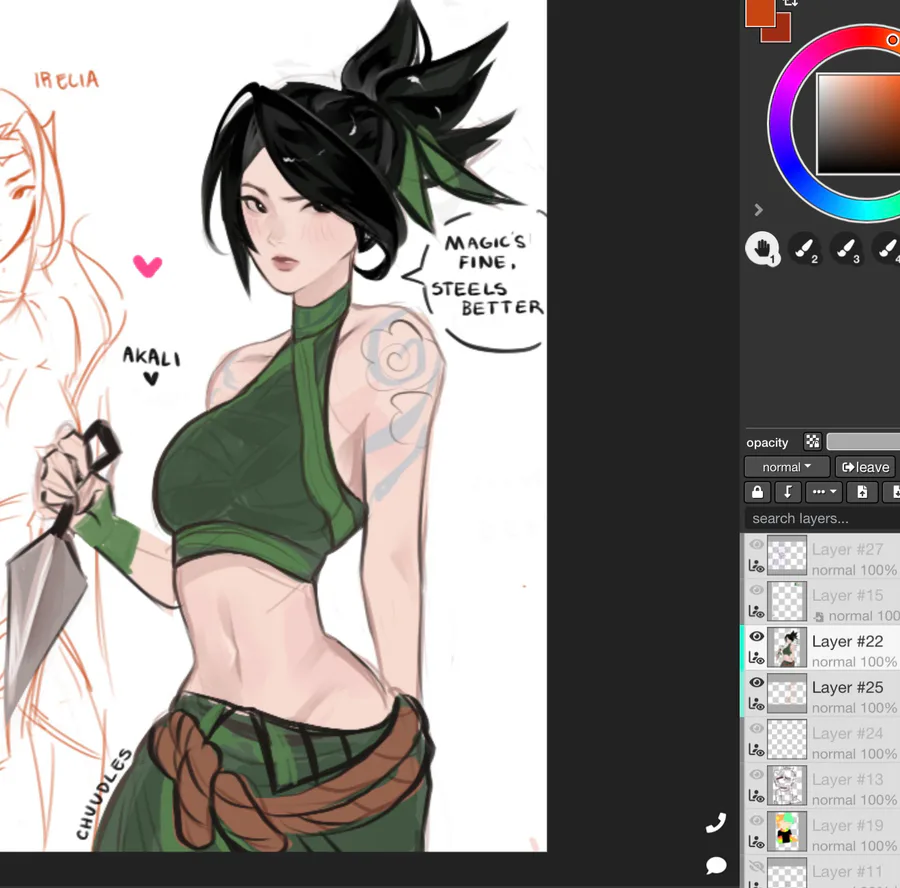
Task: Select Layer #11 by its name
Action: click(847, 871)
